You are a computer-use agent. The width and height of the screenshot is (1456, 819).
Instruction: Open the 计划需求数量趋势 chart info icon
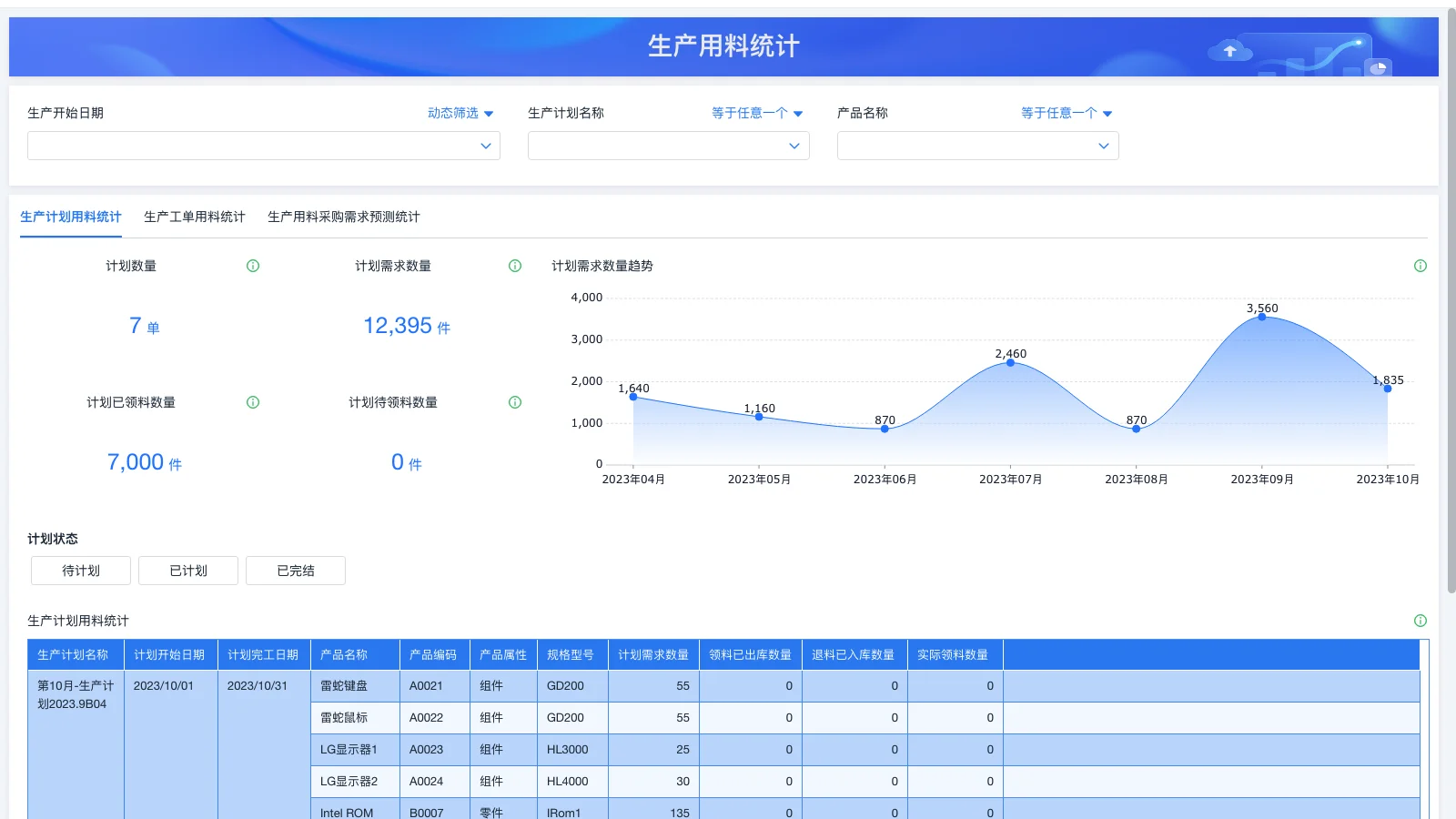pos(1420,266)
